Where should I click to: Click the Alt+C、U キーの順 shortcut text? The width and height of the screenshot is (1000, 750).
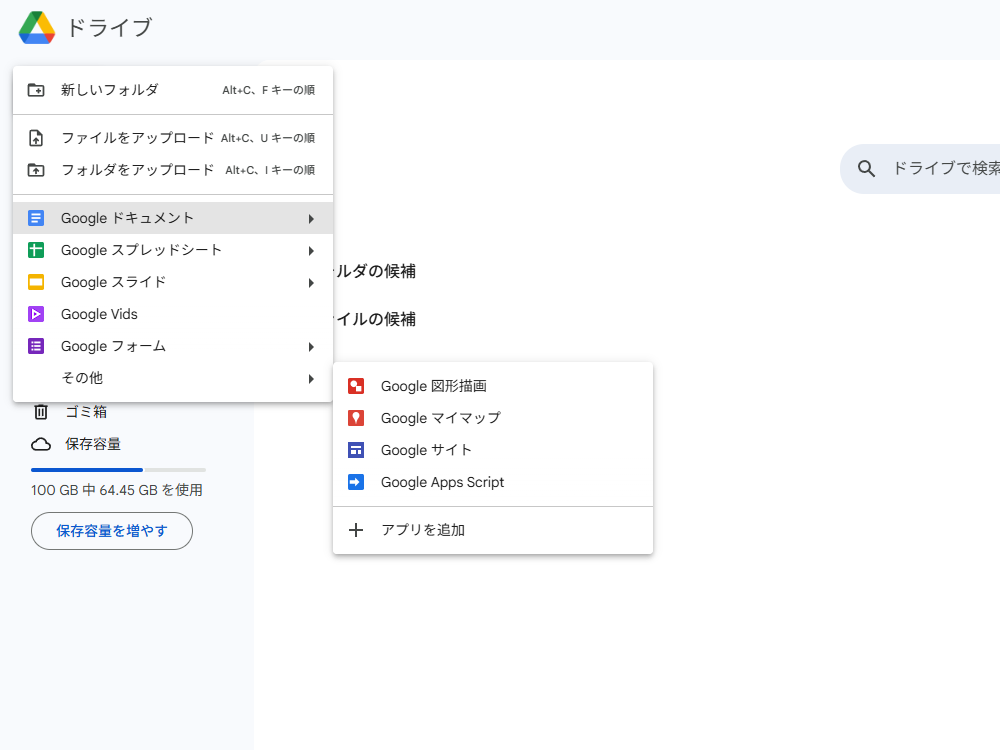pyautogui.click(x=268, y=138)
